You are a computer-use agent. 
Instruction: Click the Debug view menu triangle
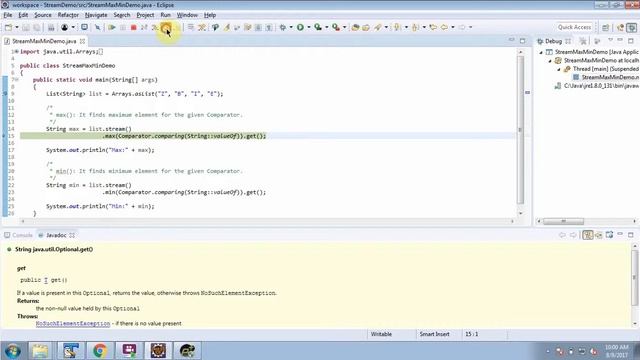(610, 40)
